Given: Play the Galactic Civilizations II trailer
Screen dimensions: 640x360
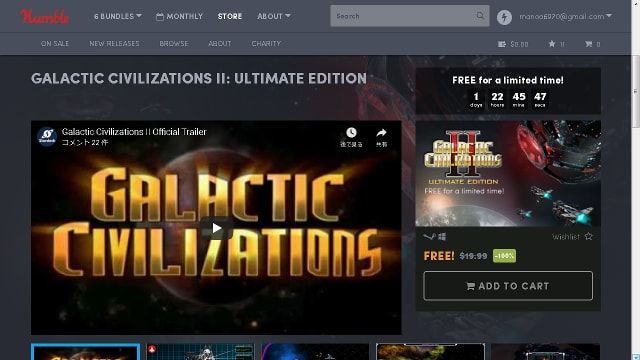Looking at the screenshot, I should click(x=216, y=228).
